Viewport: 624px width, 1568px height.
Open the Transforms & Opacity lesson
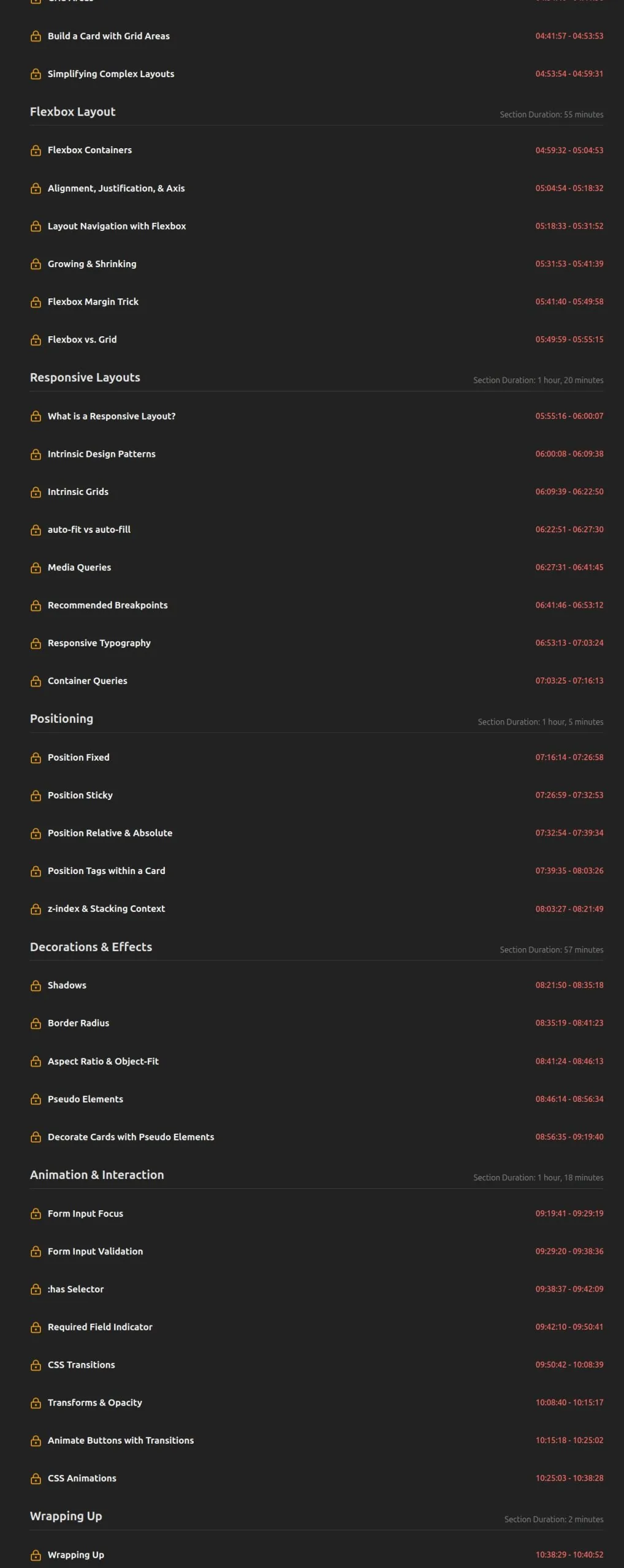point(95,1402)
